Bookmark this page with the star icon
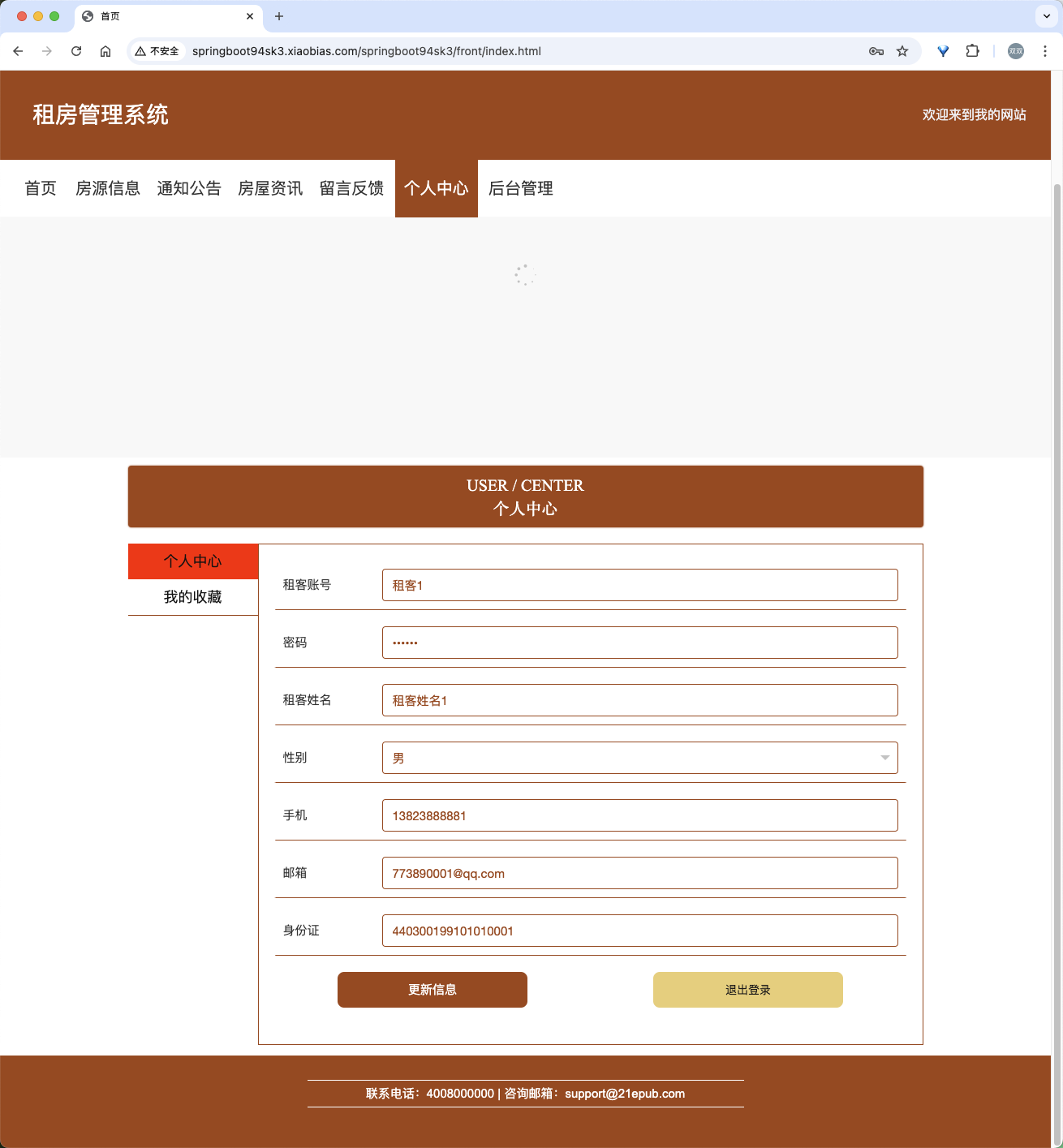The height and width of the screenshot is (1148, 1063). (x=902, y=51)
